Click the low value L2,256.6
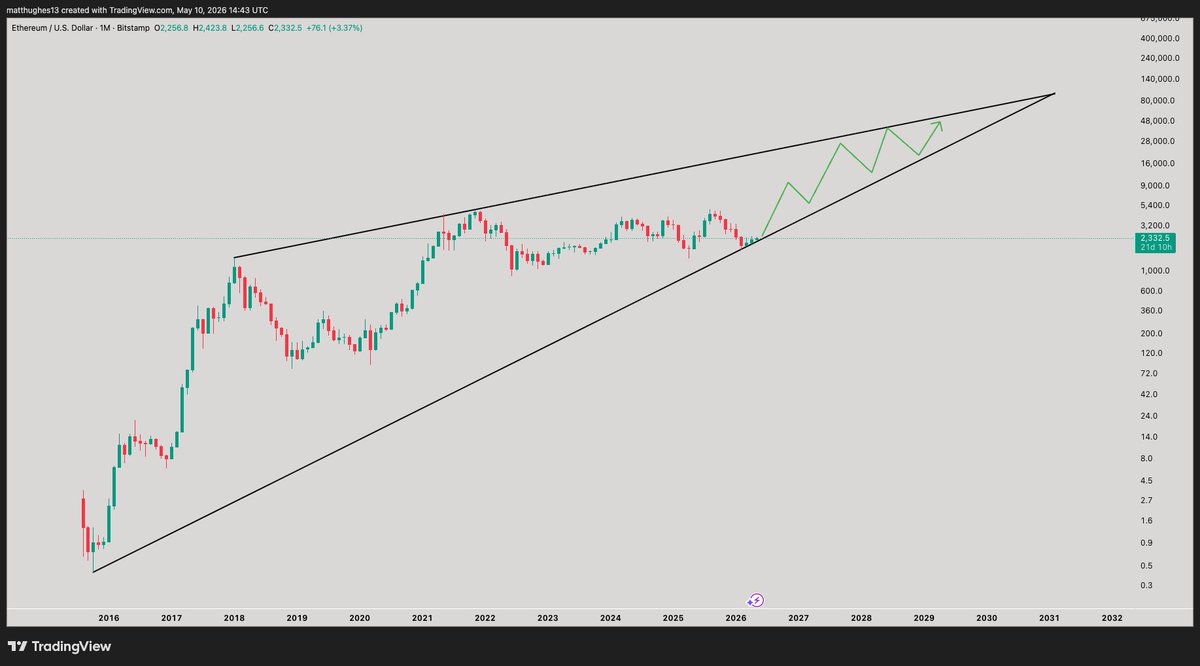This screenshot has height=666, width=1200. pyautogui.click(x=247, y=28)
